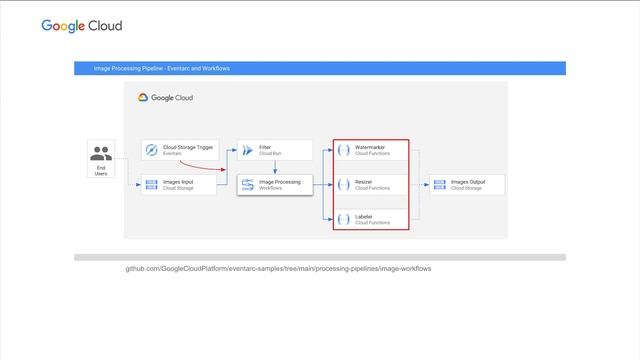The width and height of the screenshot is (640, 360).
Task: Click 'Cloud Storage' subtitle under Images Input
Action: point(178,188)
